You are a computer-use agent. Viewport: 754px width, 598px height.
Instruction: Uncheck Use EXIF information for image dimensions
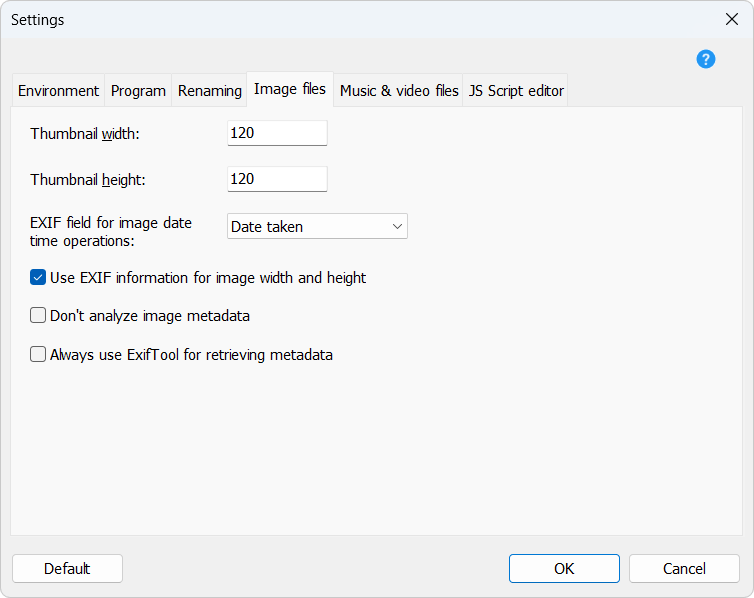(x=39, y=278)
